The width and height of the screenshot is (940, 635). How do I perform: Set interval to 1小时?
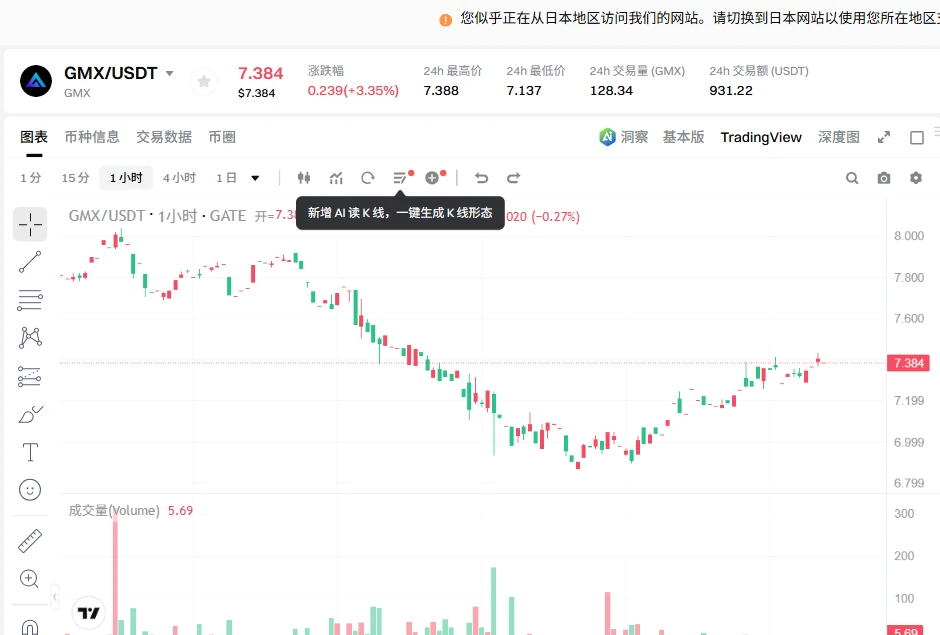click(x=126, y=177)
